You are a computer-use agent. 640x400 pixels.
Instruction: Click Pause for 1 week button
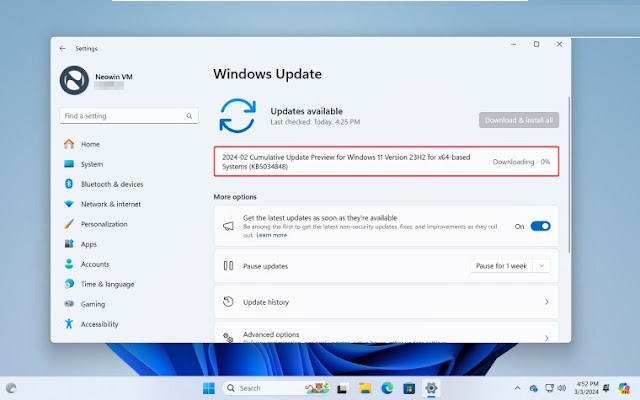(501, 266)
